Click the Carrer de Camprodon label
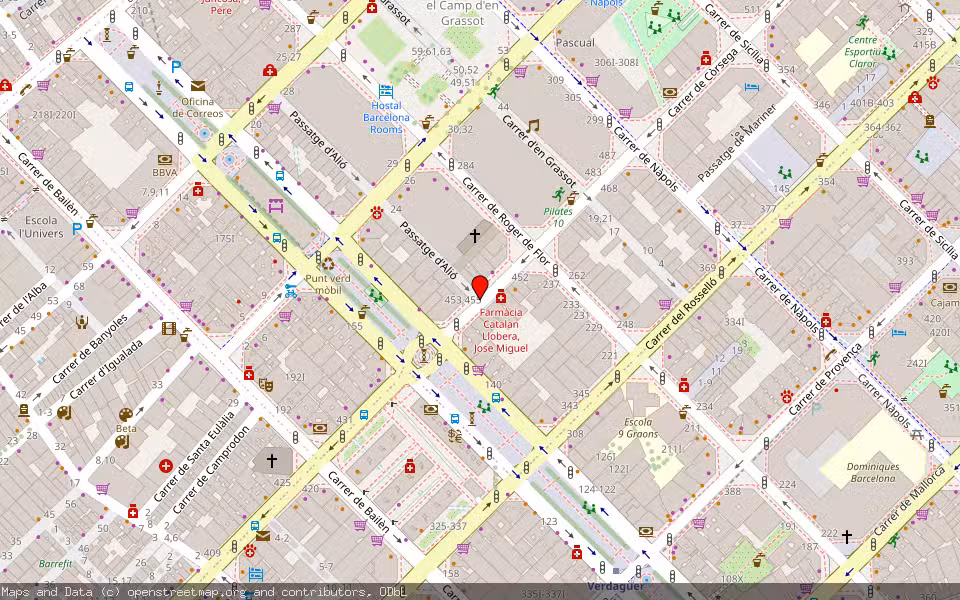The width and height of the screenshot is (960, 600). click(x=212, y=470)
